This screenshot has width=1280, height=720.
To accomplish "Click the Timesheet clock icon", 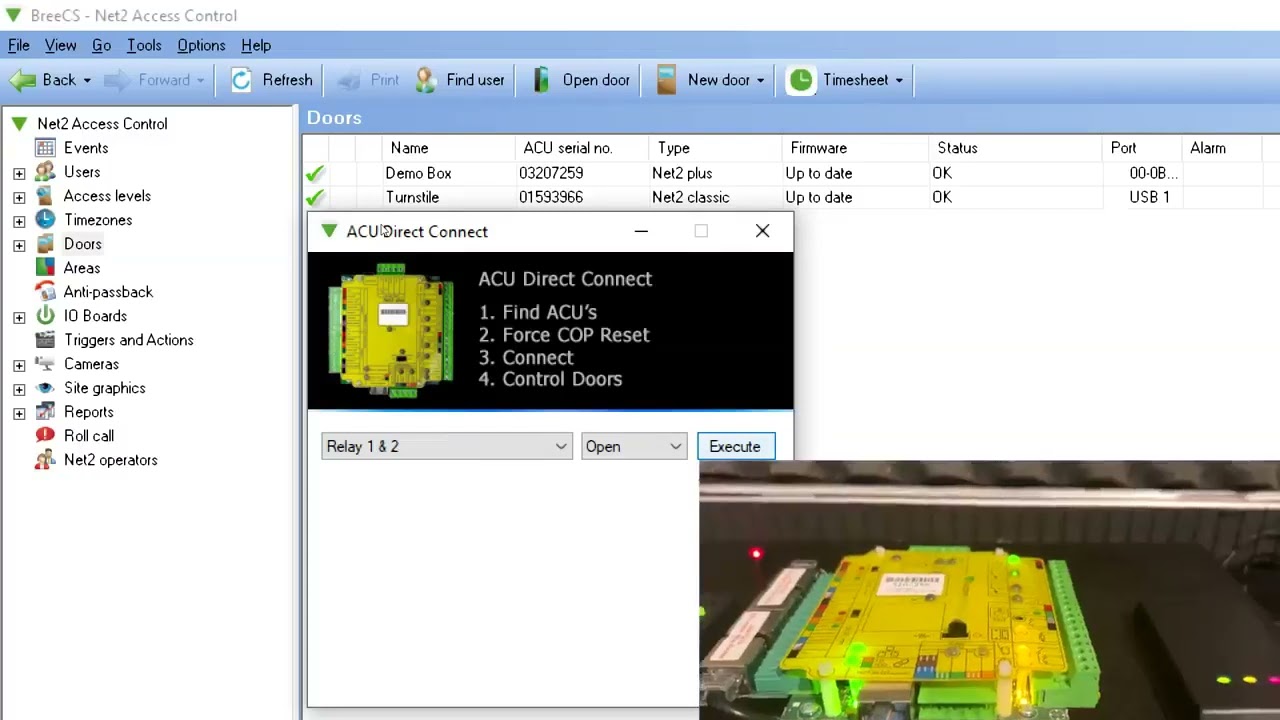I will 801,80.
